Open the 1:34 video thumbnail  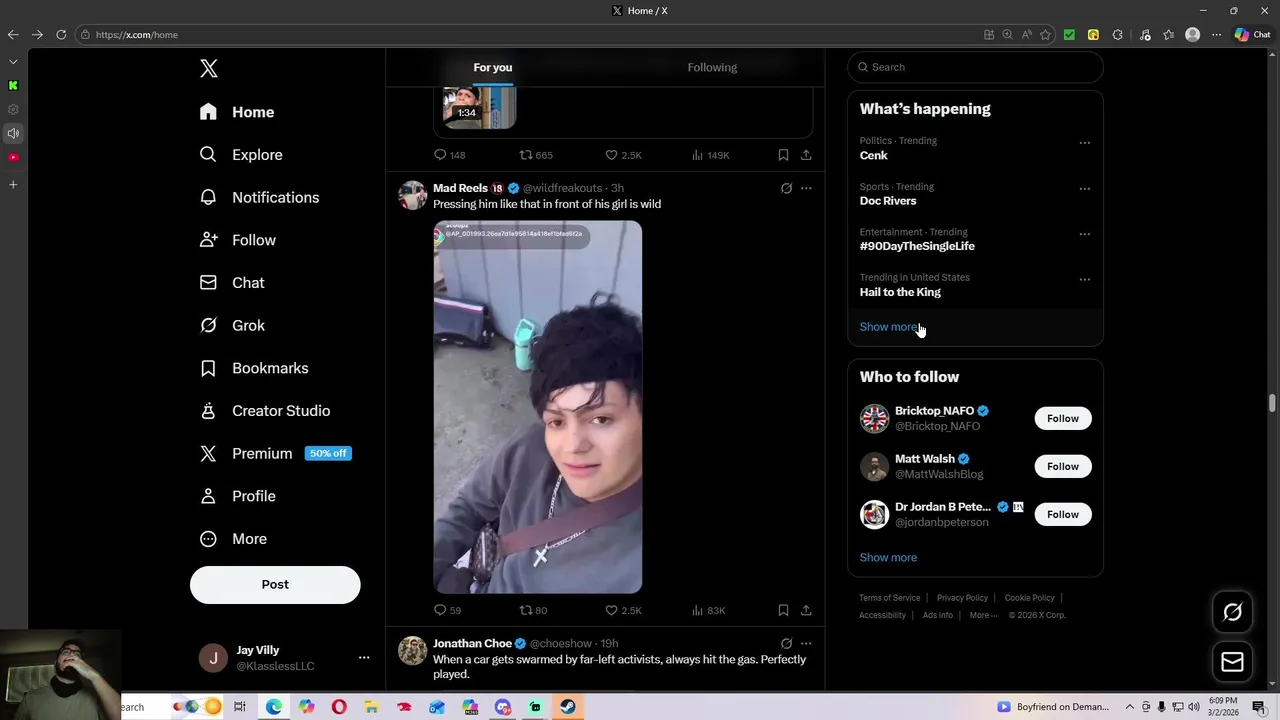pyautogui.click(x=480, y=107)
